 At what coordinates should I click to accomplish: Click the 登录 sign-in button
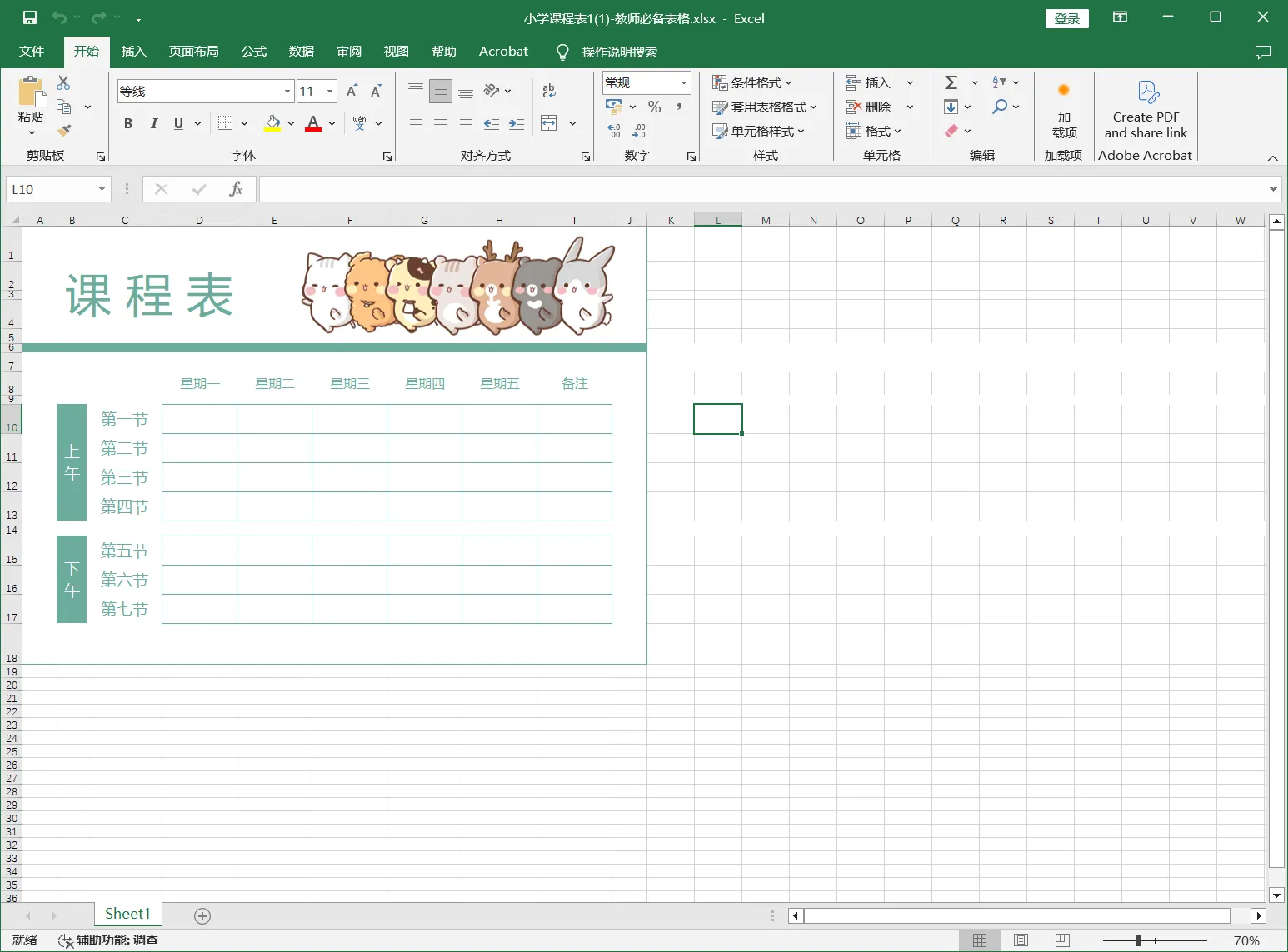pos(1066,18)
